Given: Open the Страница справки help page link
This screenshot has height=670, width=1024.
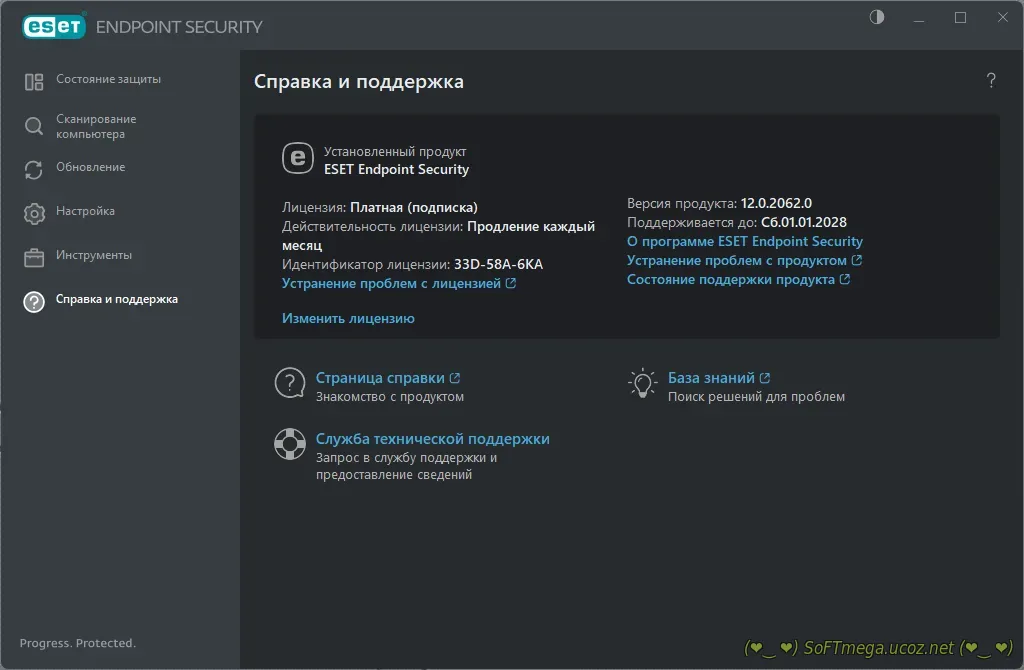Looking at the screenshot, I should (x=380, y=378).
